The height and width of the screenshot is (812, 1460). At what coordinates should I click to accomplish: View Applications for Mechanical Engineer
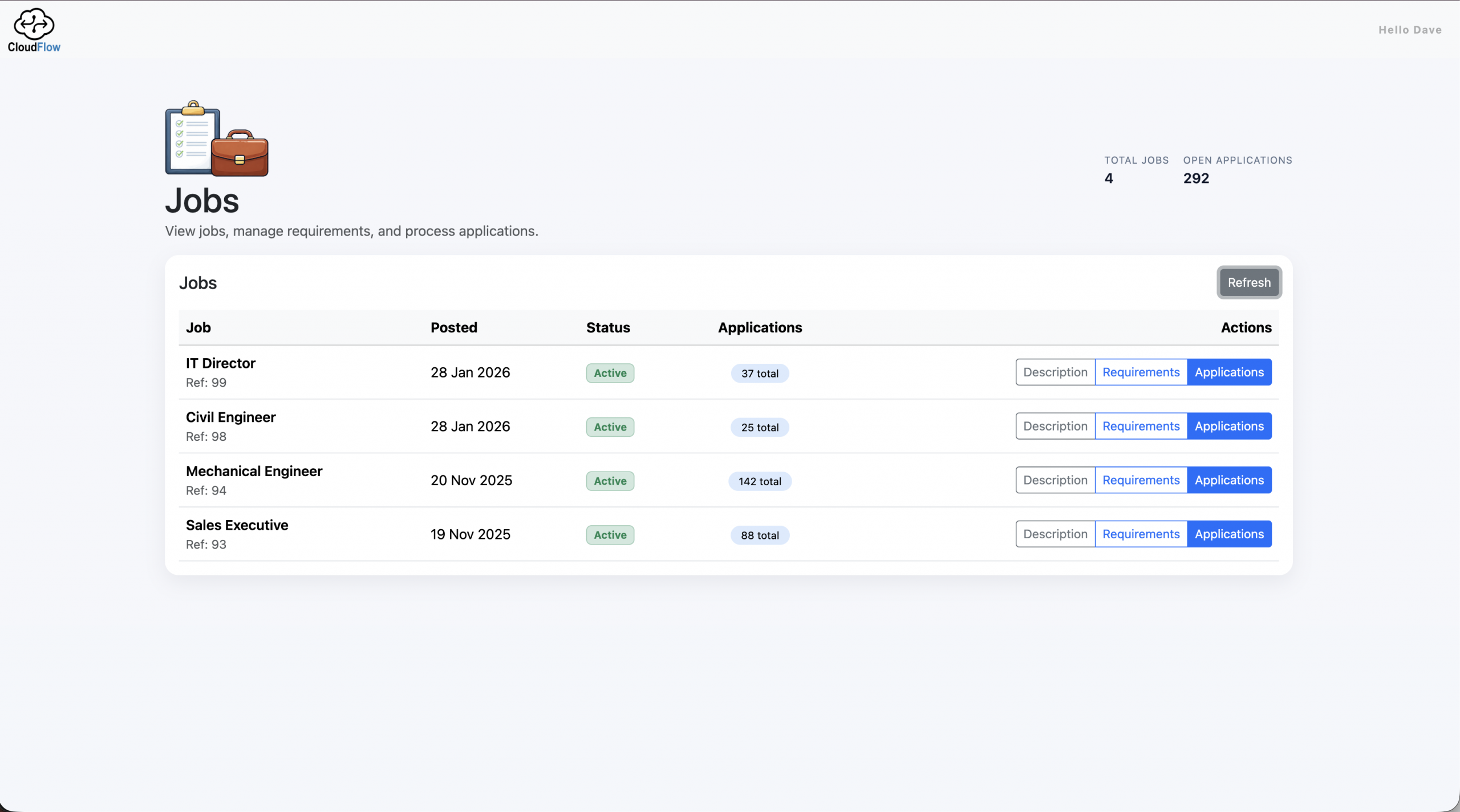[1229, 480]
